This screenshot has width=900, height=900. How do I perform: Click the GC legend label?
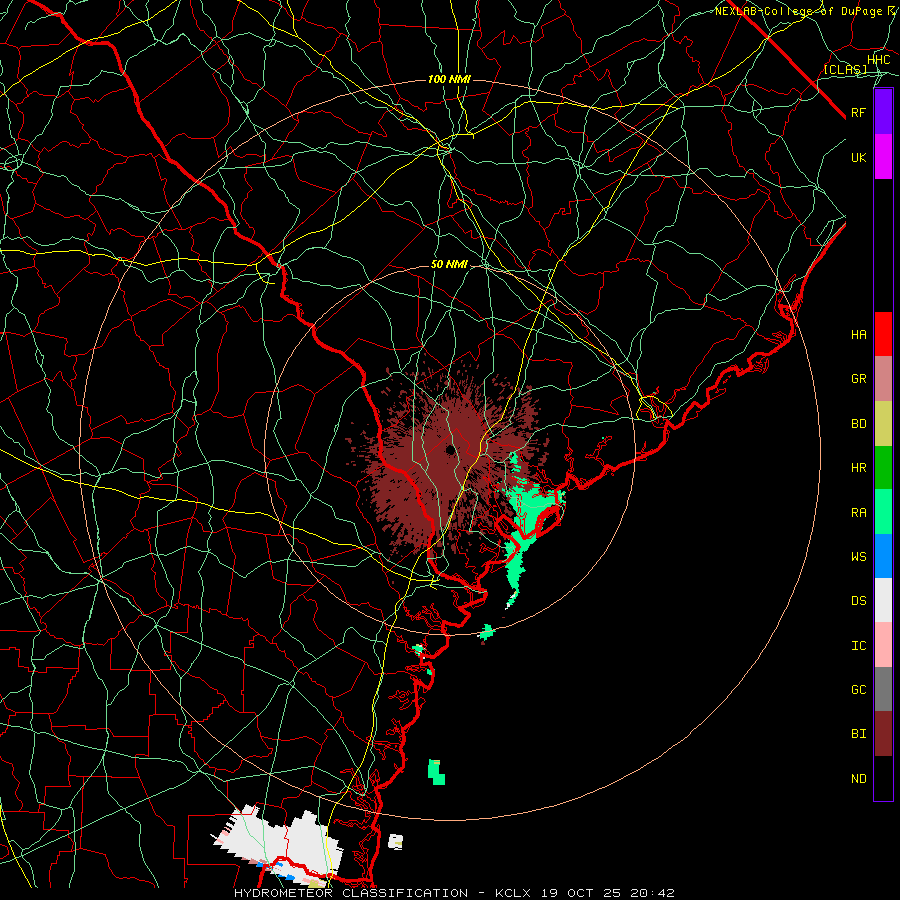pos(858,690)
